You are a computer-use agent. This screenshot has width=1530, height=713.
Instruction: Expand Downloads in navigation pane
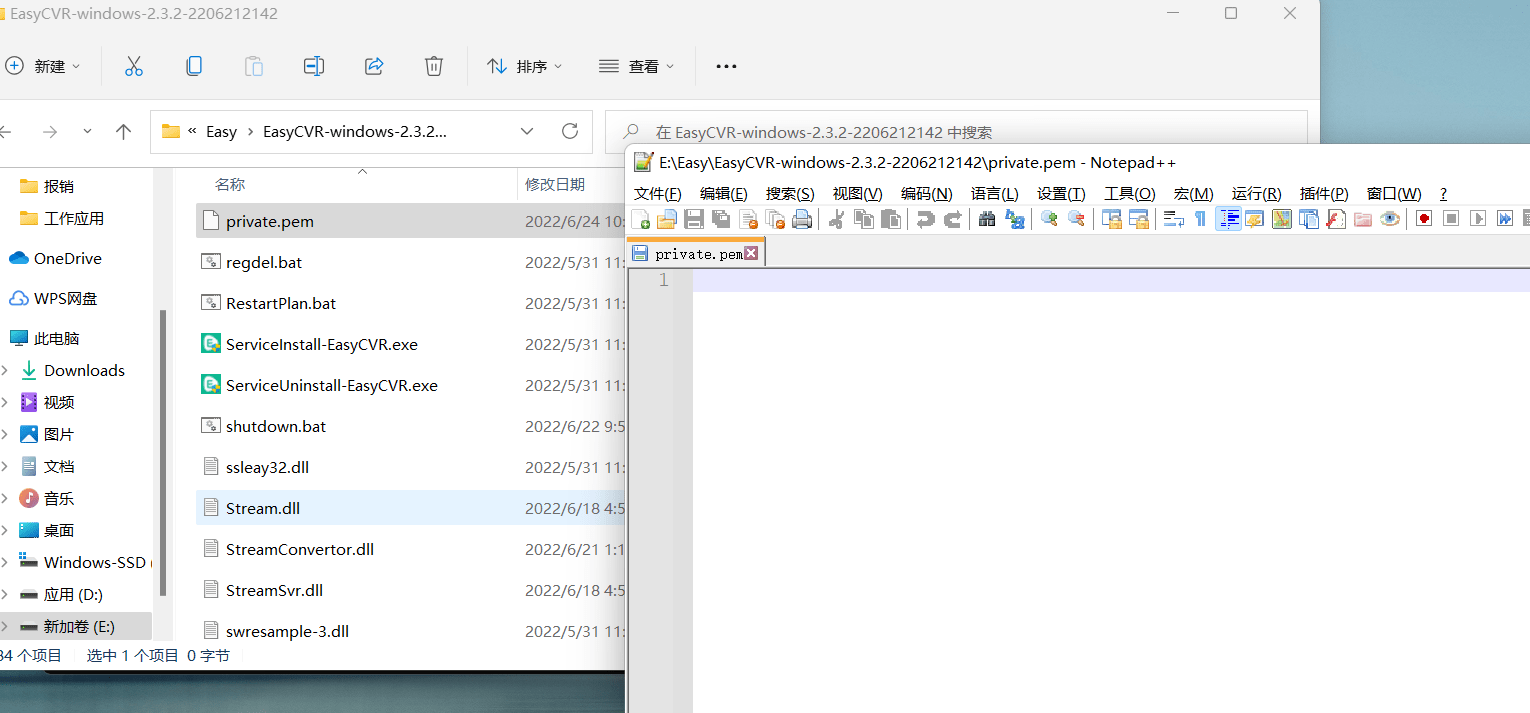(x=5, y=370)
